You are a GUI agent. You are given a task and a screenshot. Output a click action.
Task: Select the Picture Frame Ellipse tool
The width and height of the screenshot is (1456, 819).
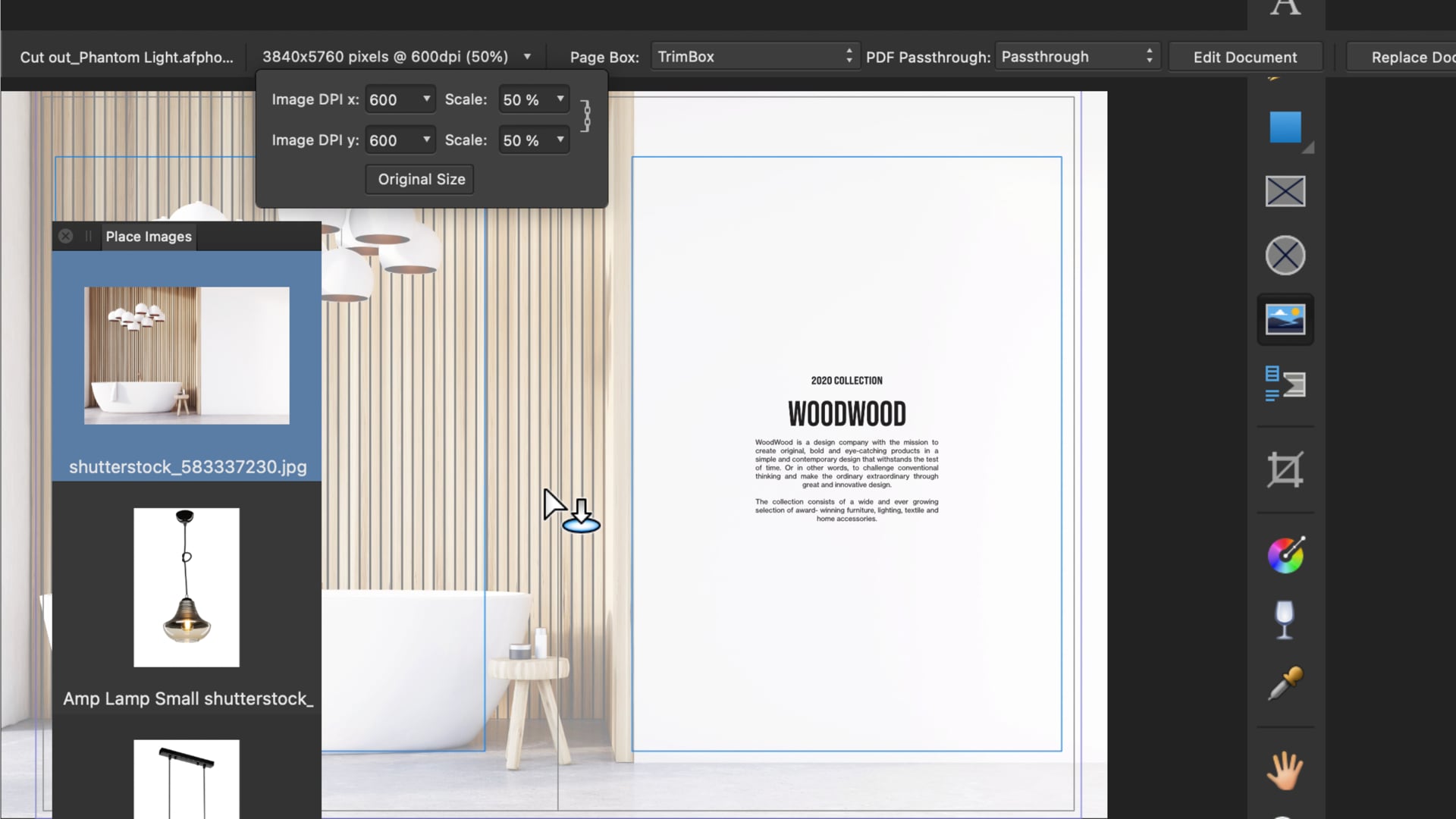[x=1285, y=255]
